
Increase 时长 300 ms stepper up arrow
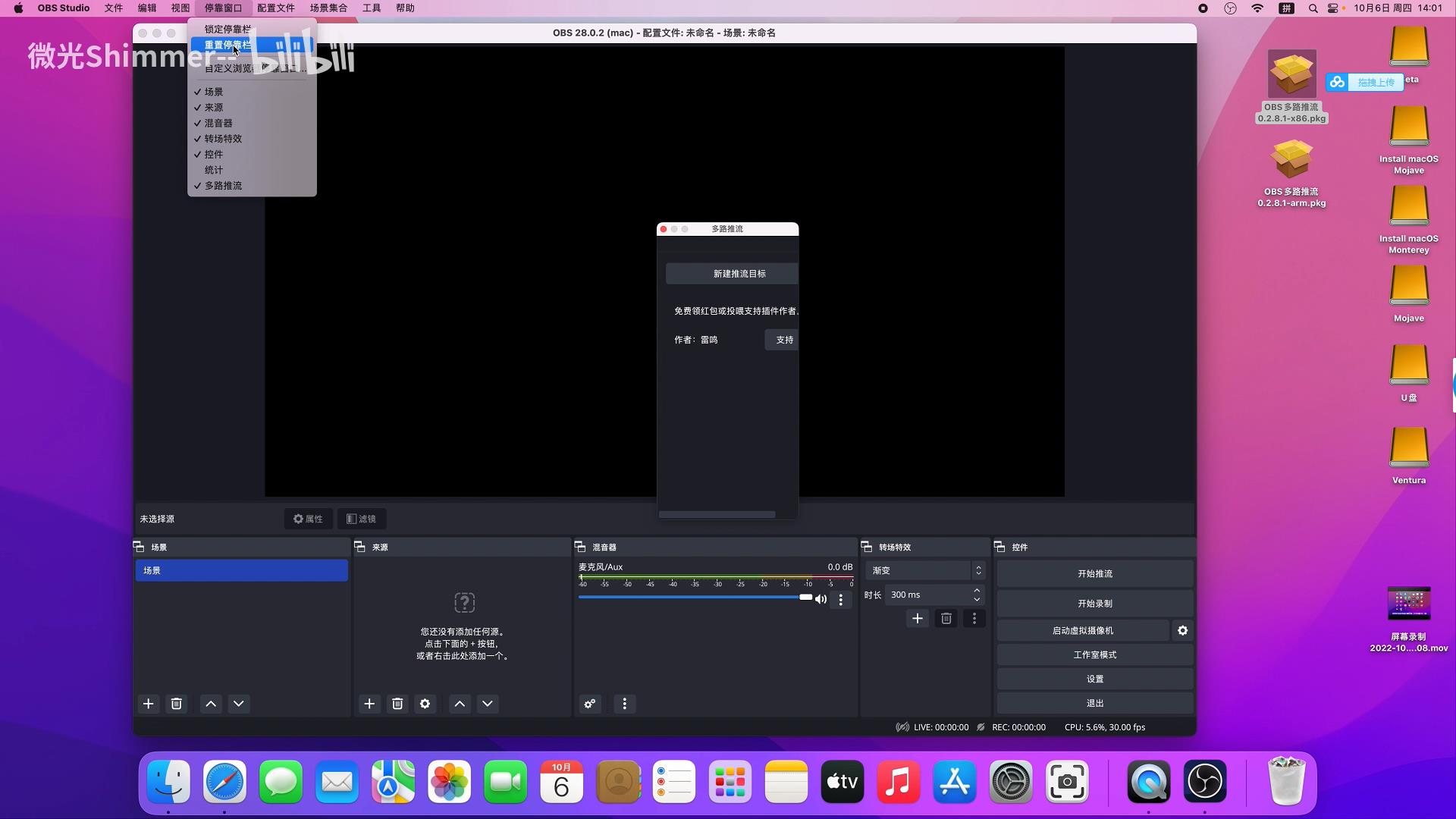[977, 590]
